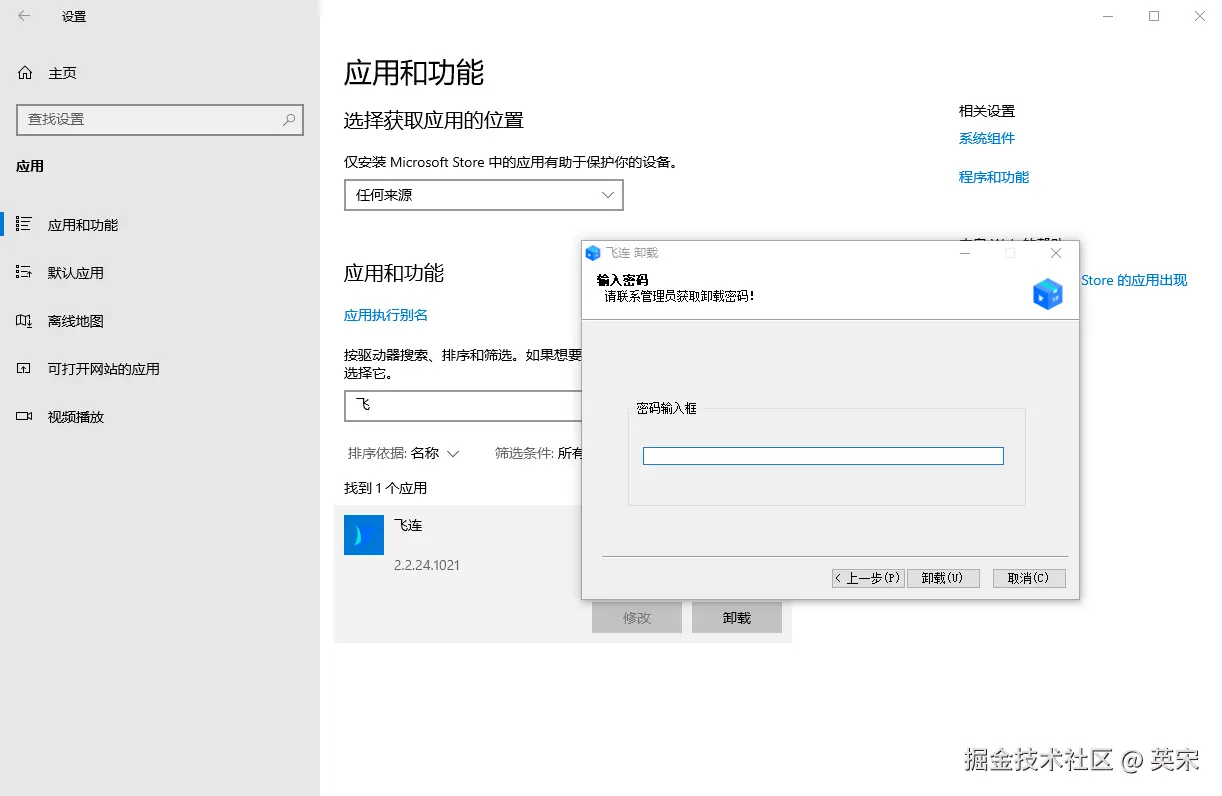Click 卸载(U) button in the 飞连 dialog
The image size is (1222, 796).
coord(943,578)
